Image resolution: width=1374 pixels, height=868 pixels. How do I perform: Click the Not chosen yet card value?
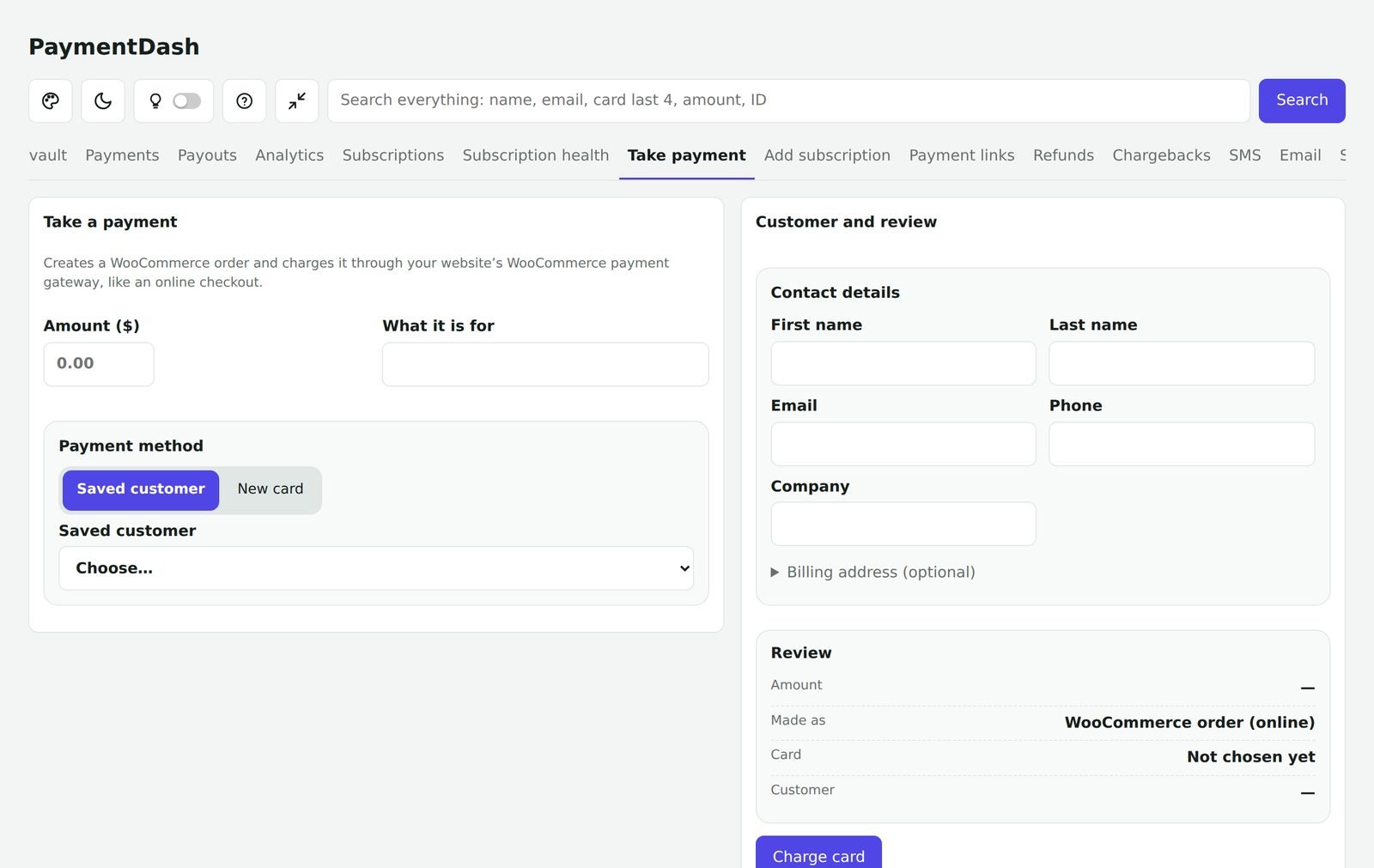tap(1250, 757)
